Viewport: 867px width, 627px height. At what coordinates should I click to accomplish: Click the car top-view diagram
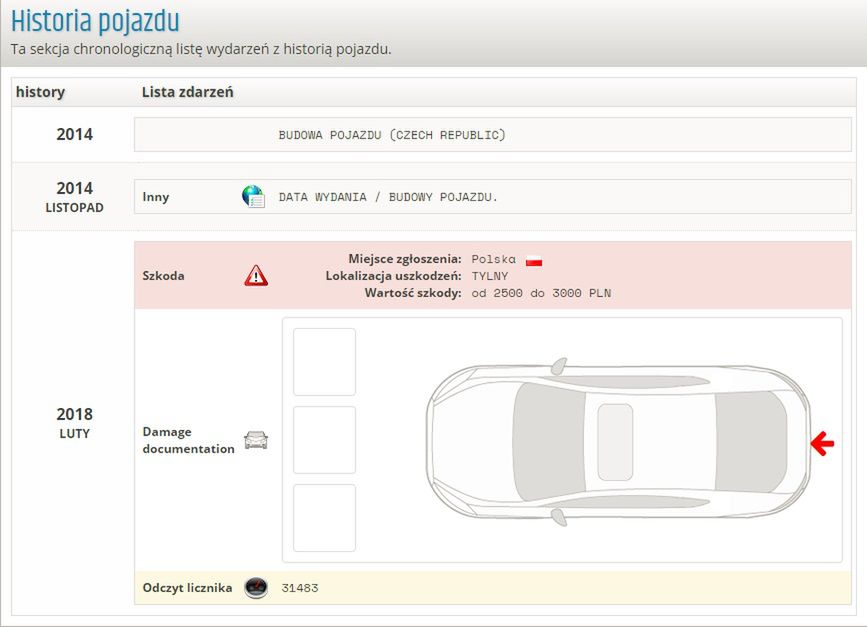[x=618, y=441]
